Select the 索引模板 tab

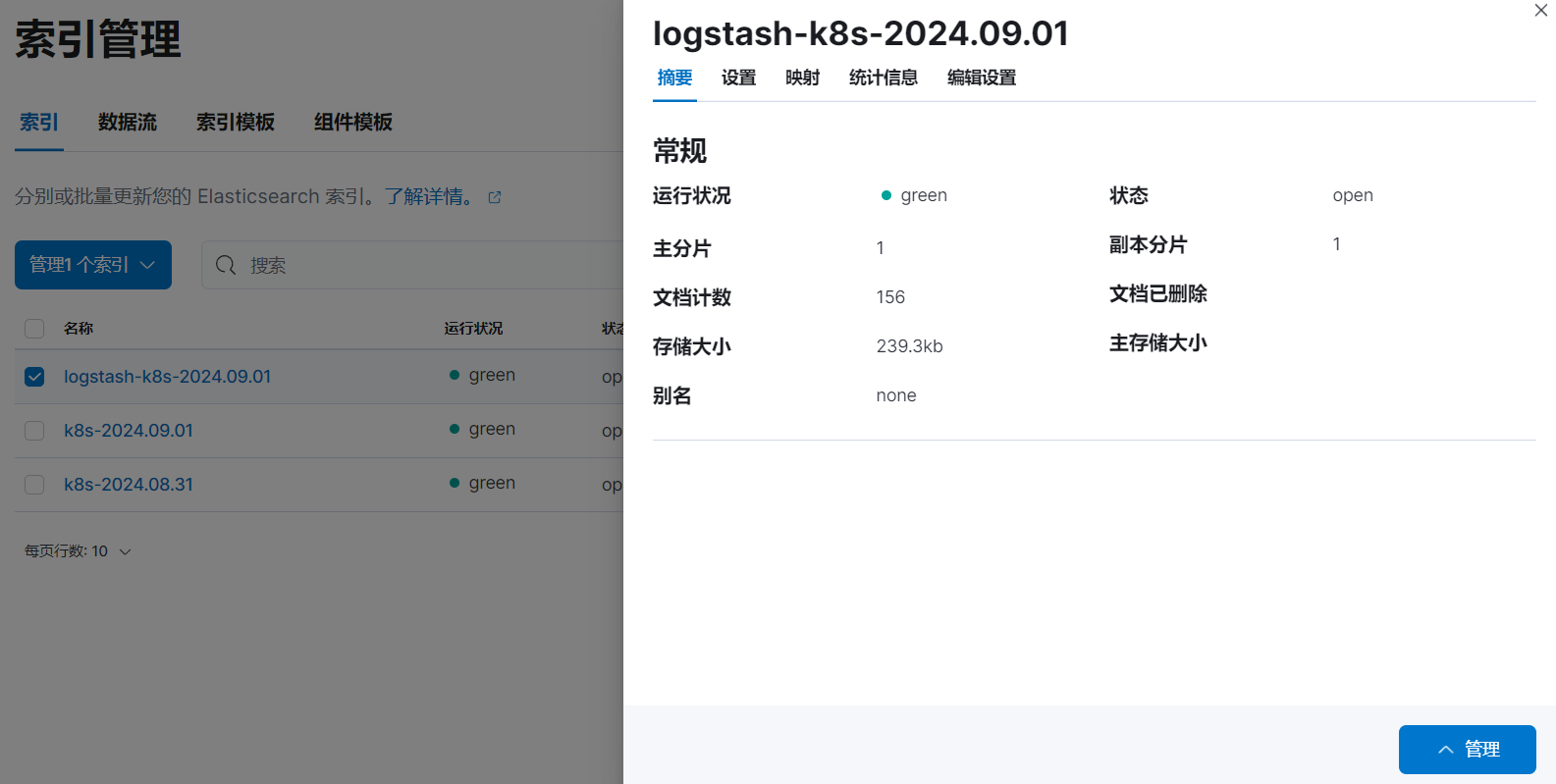click(236, 123)
